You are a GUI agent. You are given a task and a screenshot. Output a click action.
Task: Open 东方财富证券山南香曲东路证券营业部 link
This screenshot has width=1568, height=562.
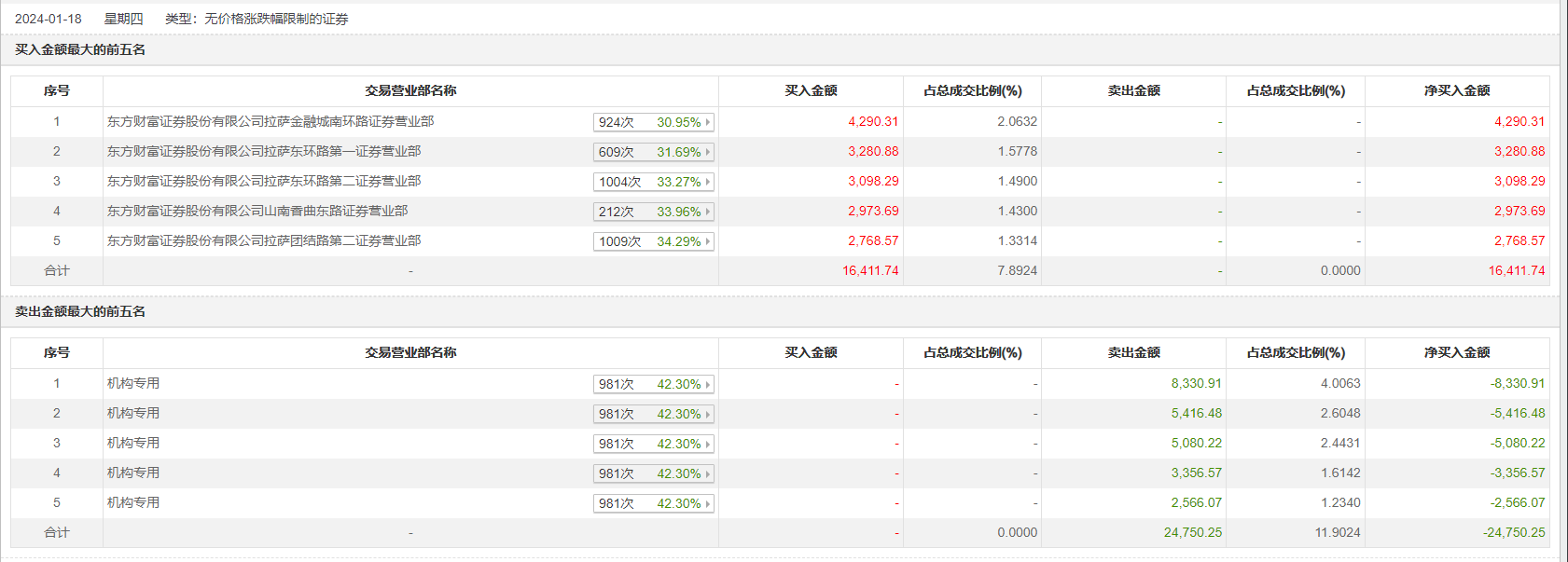tap(257, 211)
